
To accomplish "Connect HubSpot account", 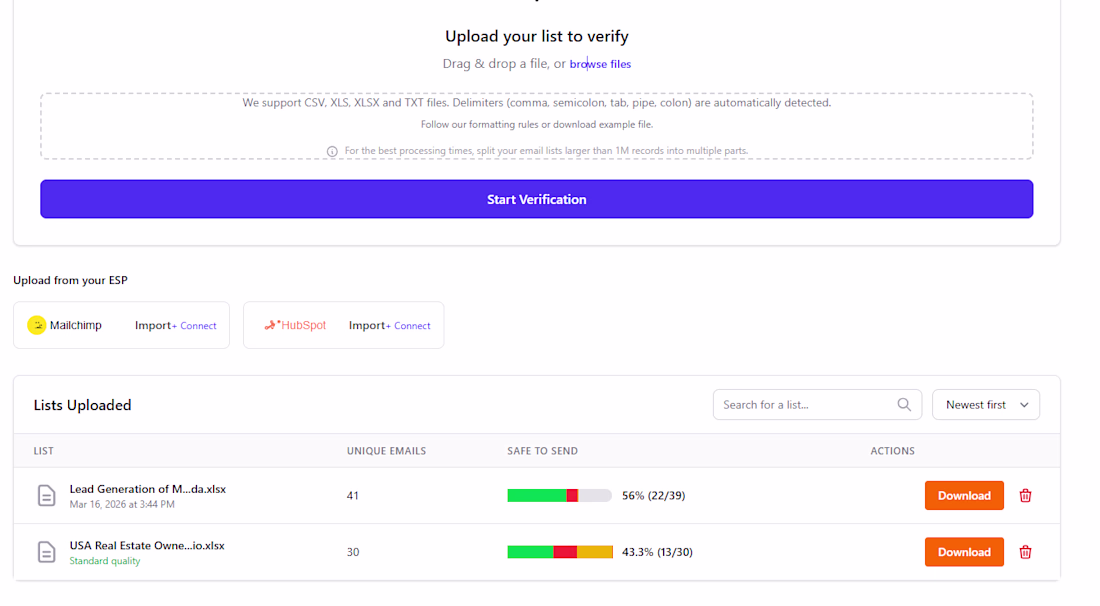I will tap(409, 325).
